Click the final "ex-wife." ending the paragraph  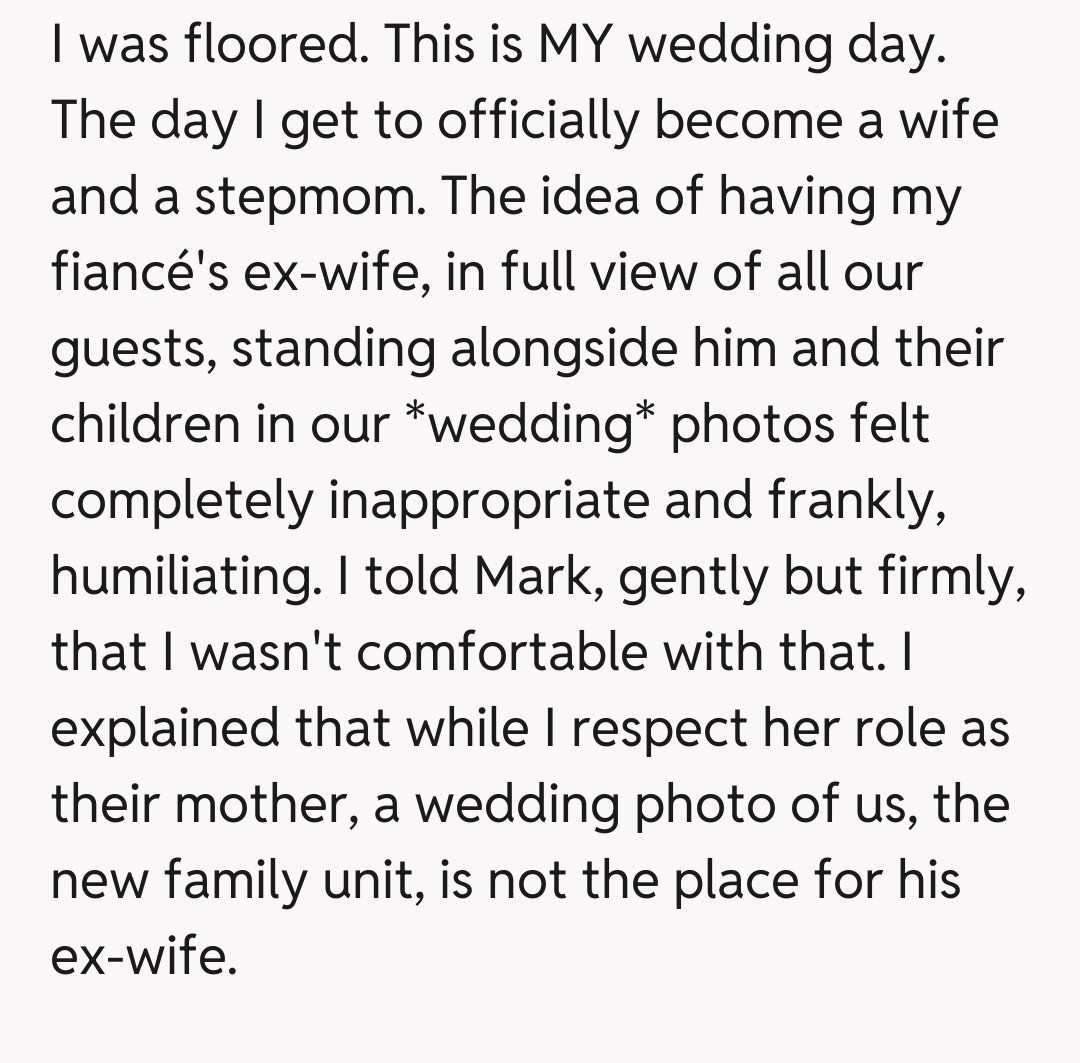click(x=143, y=957)
